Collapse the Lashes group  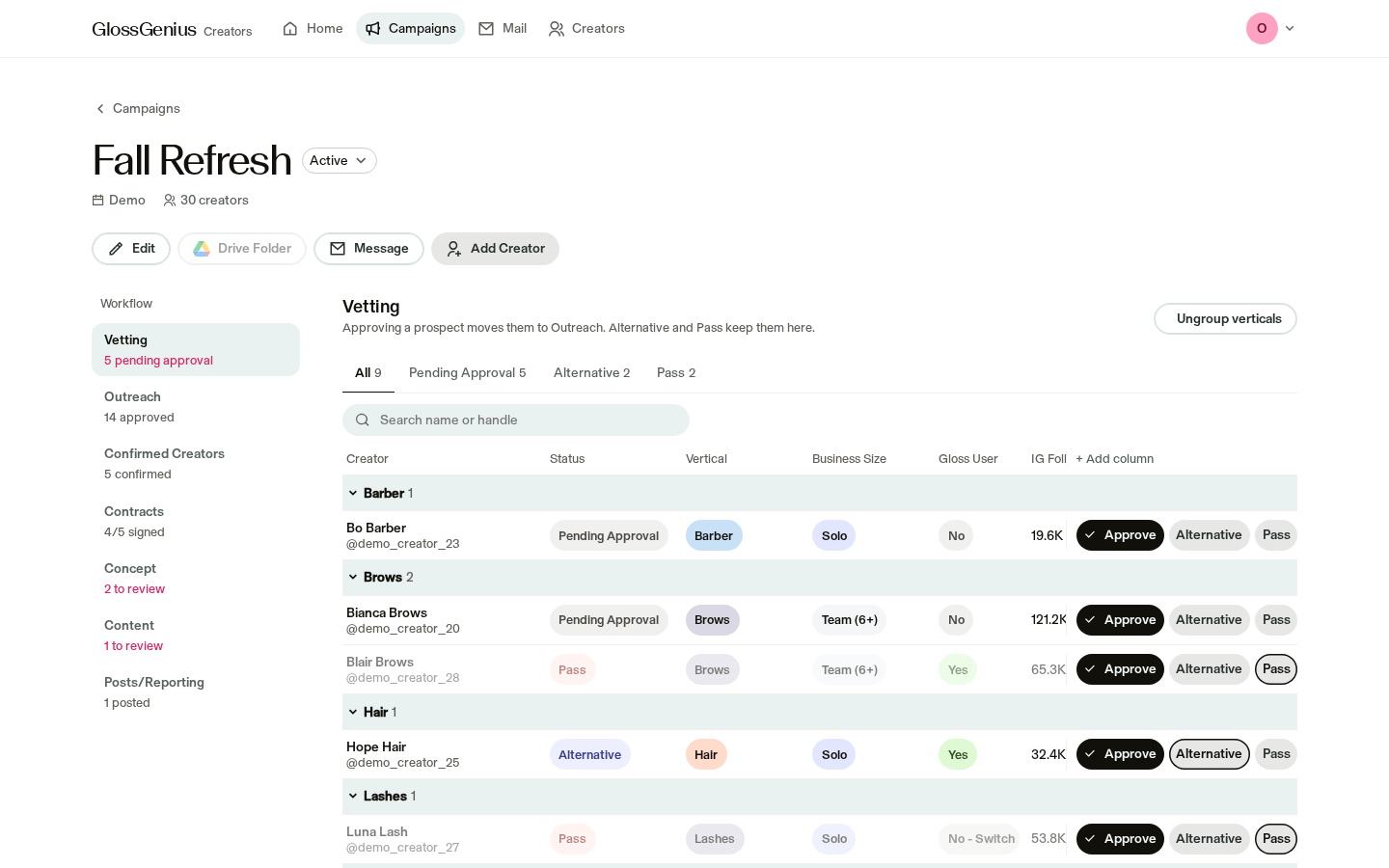[353, 797]
